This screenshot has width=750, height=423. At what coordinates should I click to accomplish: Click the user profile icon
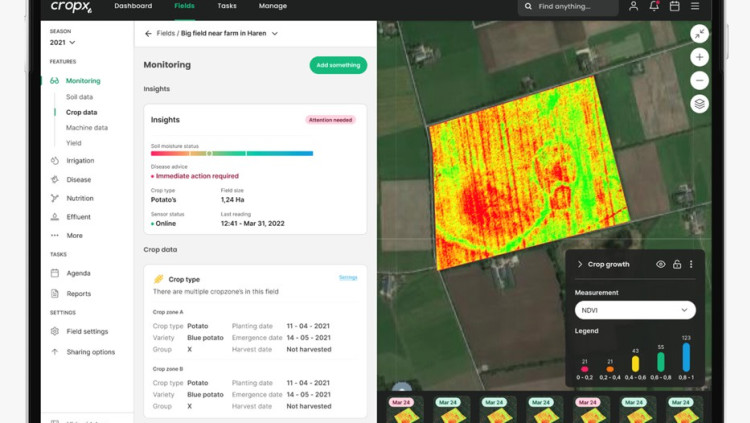633,6
